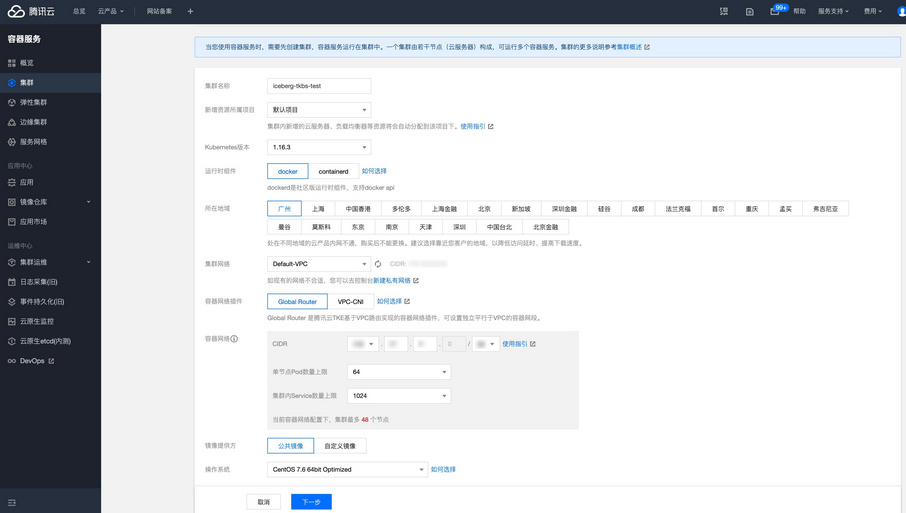Click the 弹性集群 icon in sidebar

pyautogui.click(x=12, y=102)
